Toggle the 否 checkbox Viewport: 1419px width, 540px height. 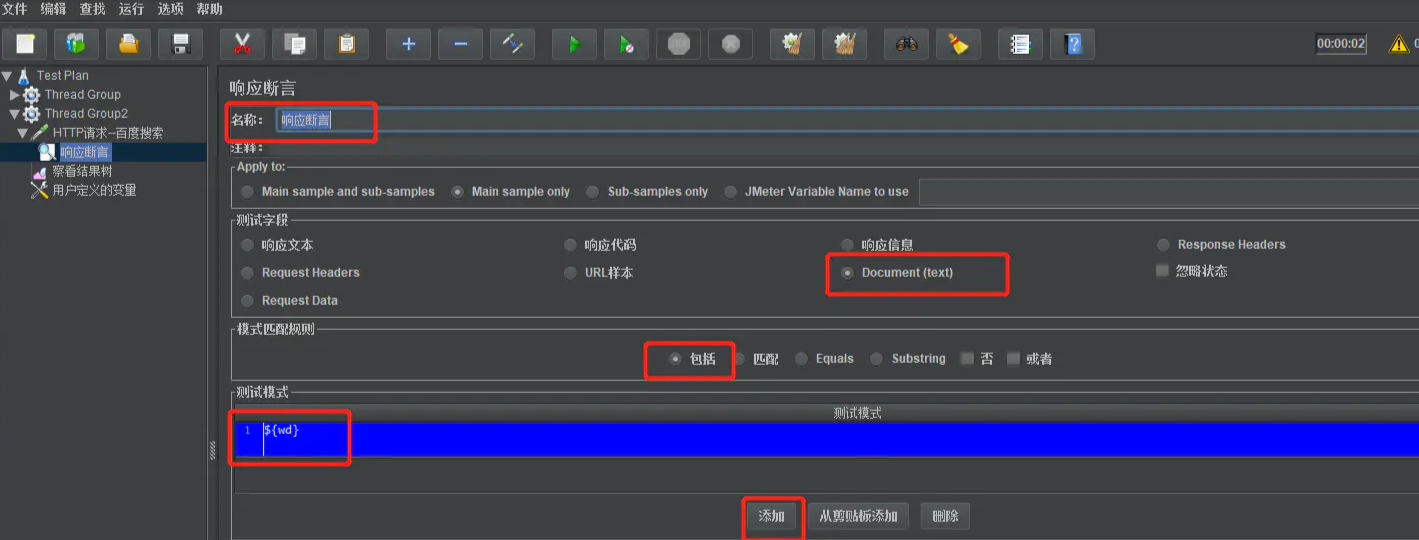[967, 359]
